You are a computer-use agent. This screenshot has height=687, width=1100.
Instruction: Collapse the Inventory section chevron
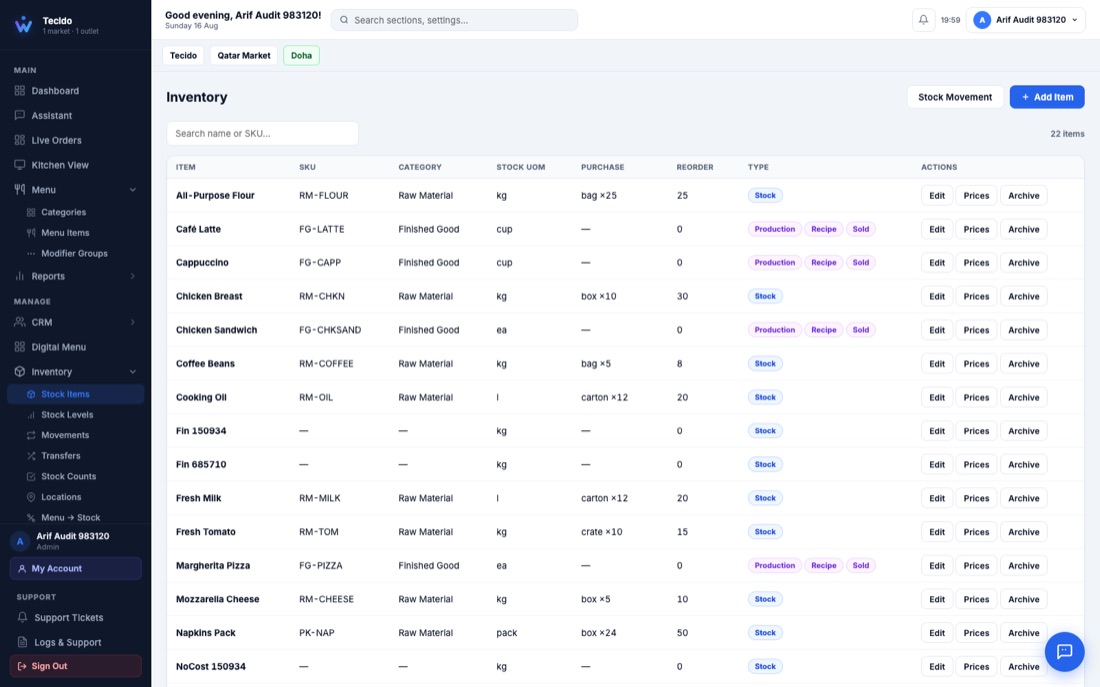point(133,371)
